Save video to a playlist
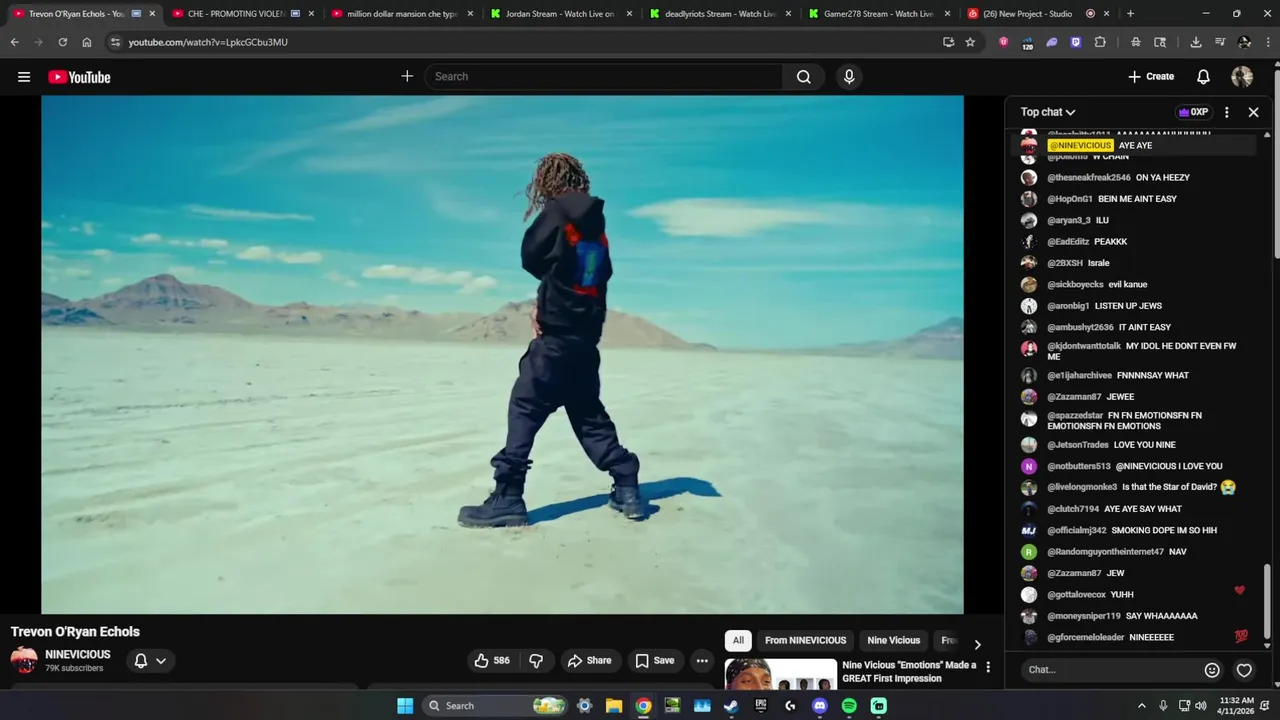 click(655, 660)
